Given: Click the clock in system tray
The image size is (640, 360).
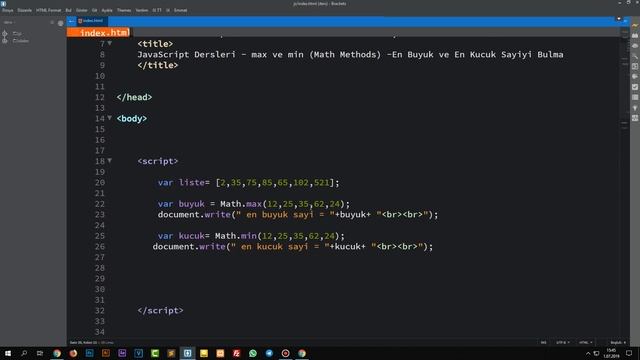Looking at the screenshot, I should (x=611, y=353).
